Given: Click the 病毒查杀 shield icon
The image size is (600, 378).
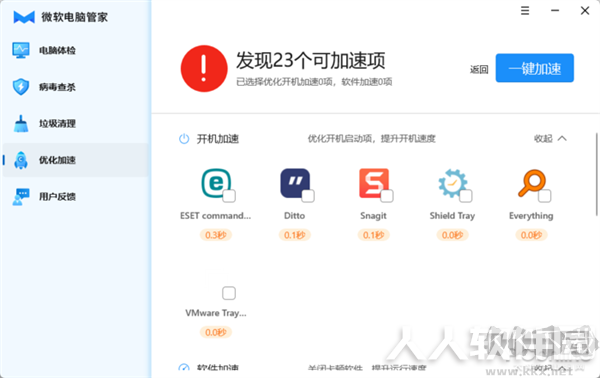Looking at the screenshot, I should 21,87.
